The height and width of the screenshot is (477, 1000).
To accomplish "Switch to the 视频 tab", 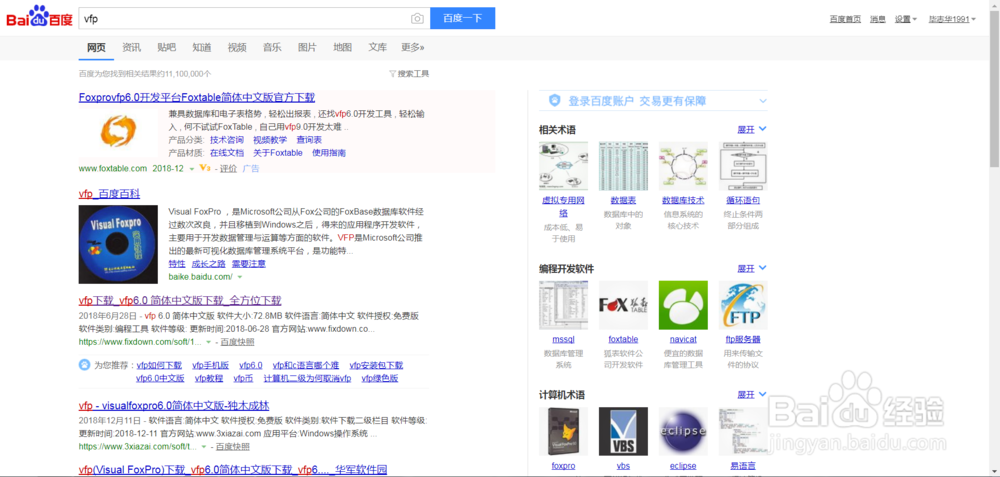I will click(x=237, y=47).
